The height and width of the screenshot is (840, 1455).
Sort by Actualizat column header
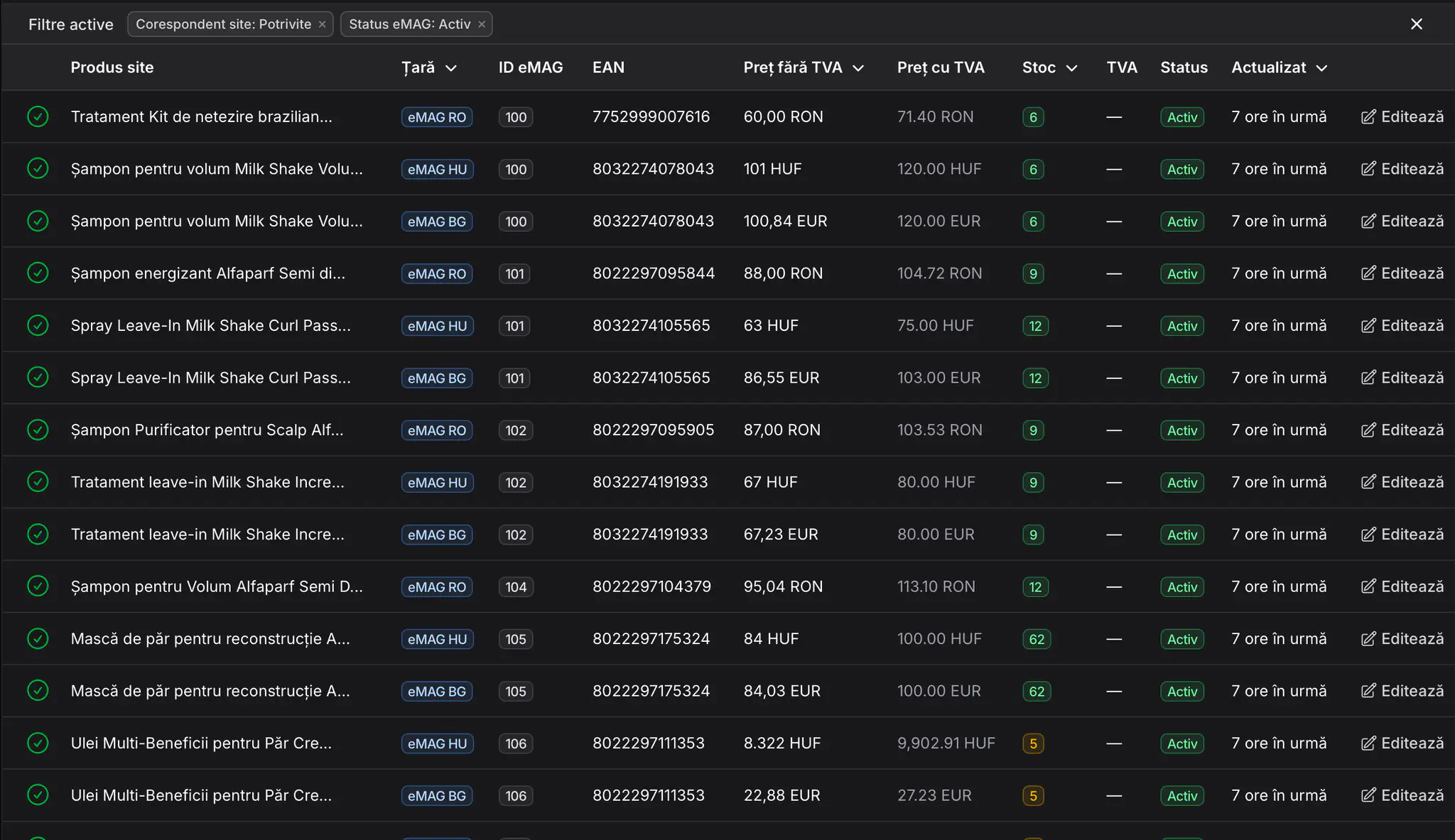1279,67
